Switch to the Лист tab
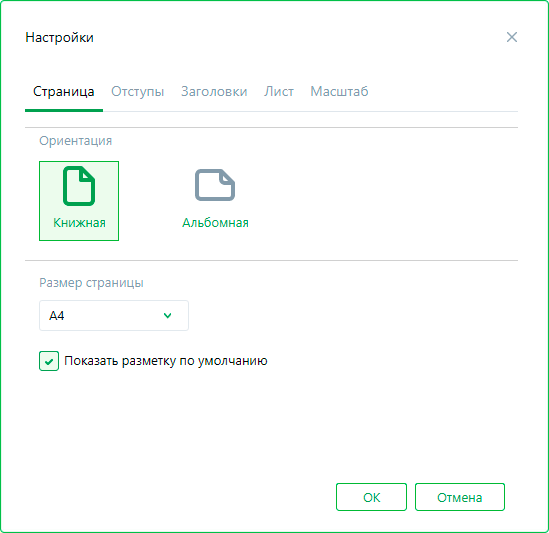 (279, 92)
